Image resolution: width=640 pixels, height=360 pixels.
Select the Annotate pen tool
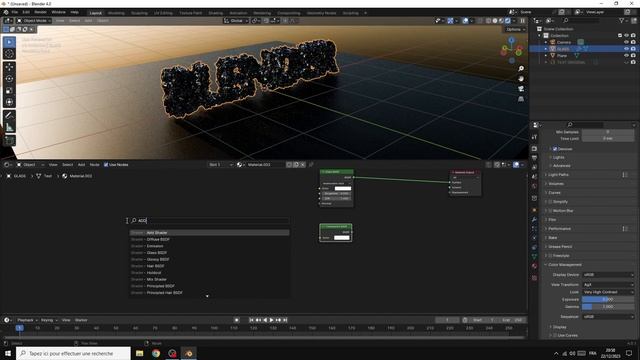9,116
